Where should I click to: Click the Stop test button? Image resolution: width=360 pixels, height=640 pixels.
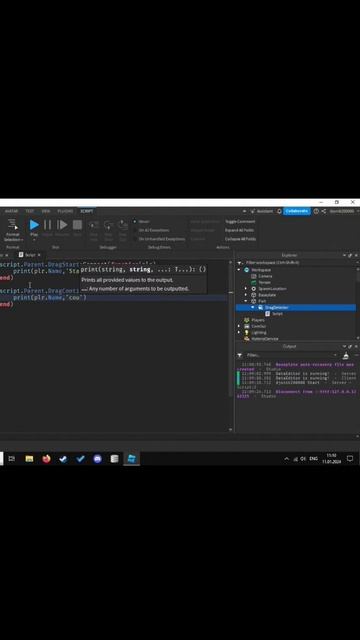click(77, 224)
